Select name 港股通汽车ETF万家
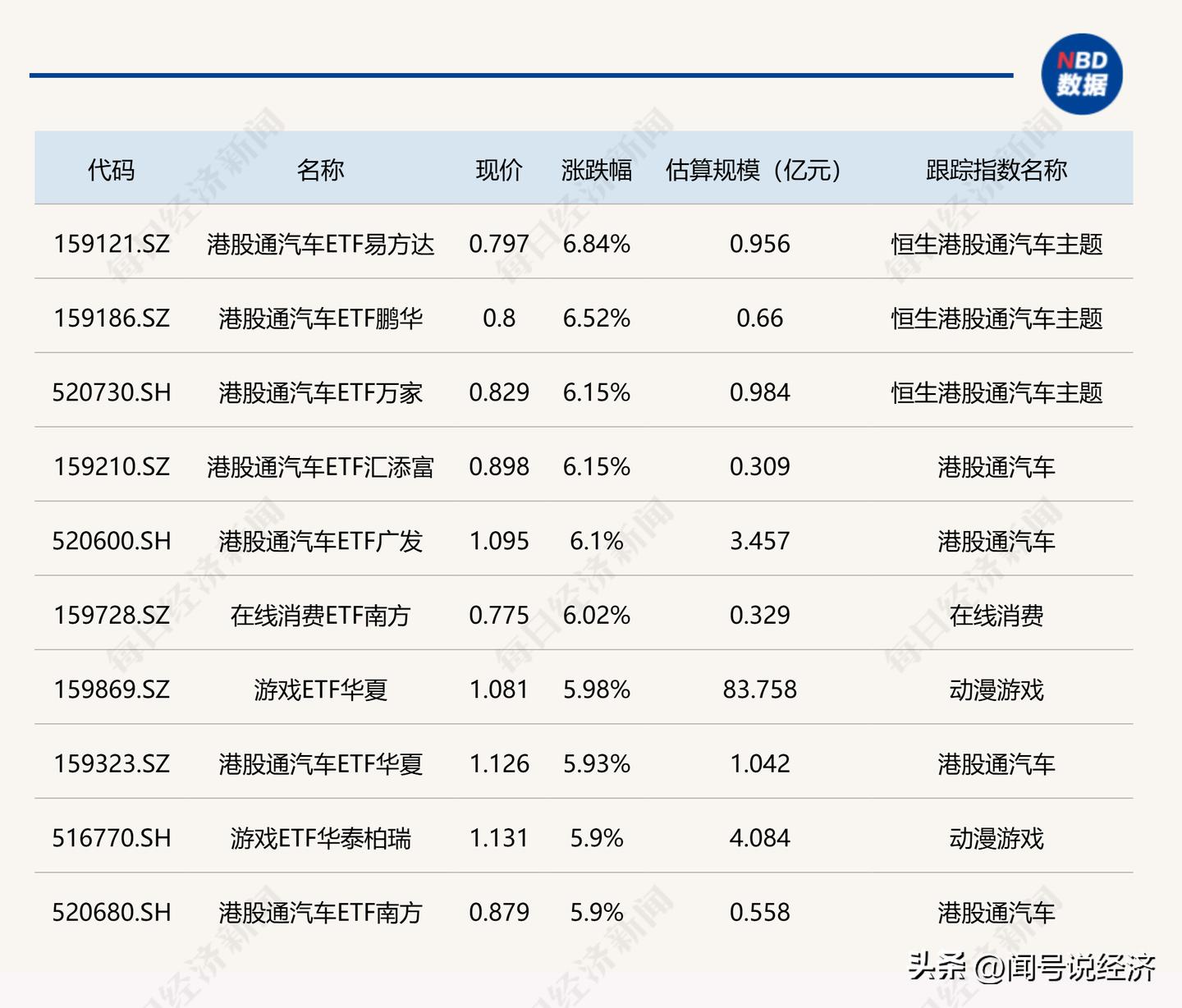The width and height of the screenshot is (1182, 1008). tap(320, 392)
